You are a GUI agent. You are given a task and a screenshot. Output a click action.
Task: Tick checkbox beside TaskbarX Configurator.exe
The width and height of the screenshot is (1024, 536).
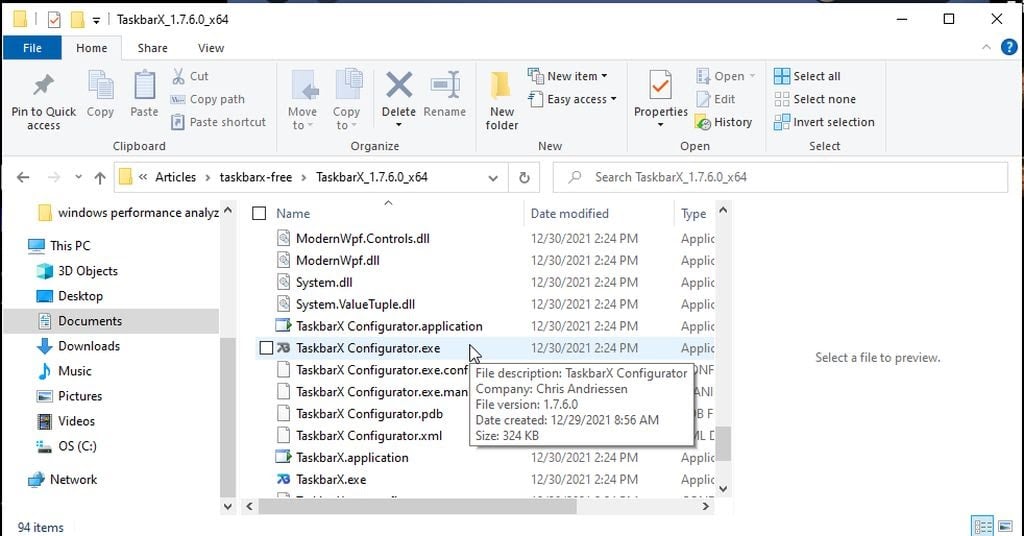[x=266, y=348]
